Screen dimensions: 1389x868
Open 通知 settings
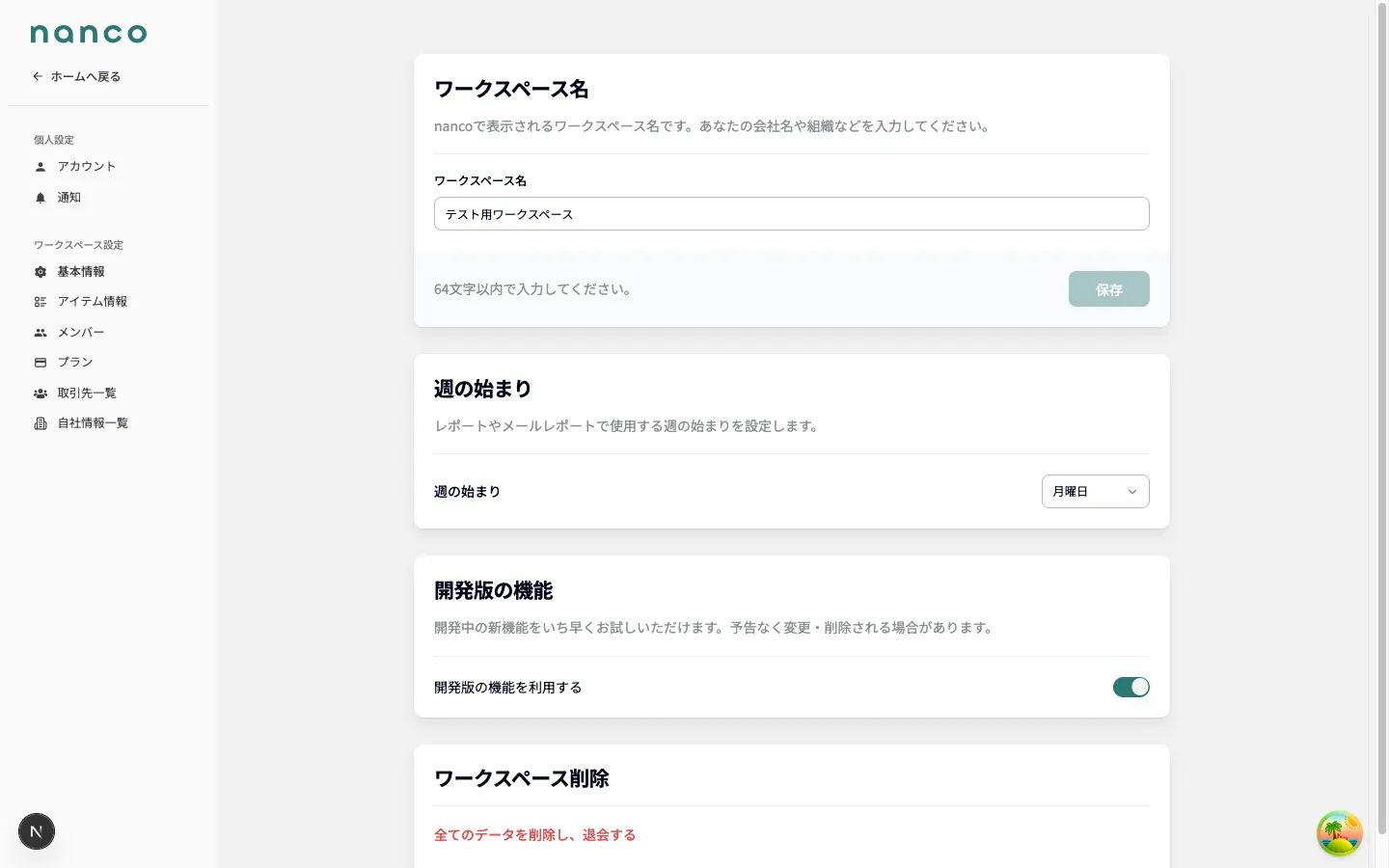tap(68, 198)
